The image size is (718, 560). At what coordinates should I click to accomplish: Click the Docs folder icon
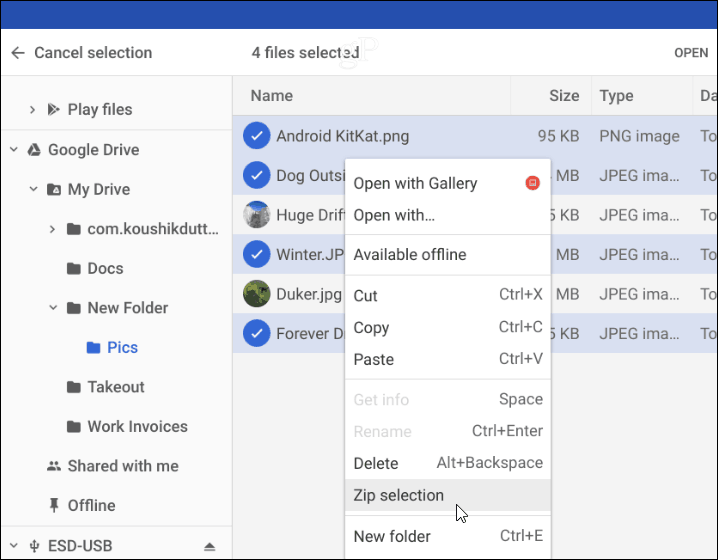(73, 268)
